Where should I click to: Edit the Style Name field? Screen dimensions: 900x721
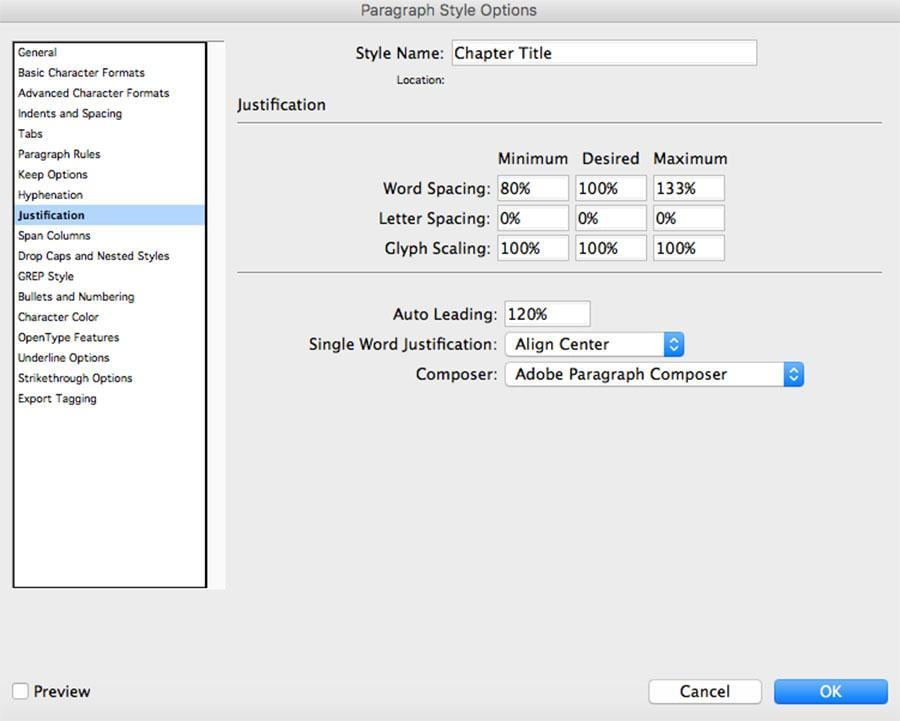[x=604, y=53]
